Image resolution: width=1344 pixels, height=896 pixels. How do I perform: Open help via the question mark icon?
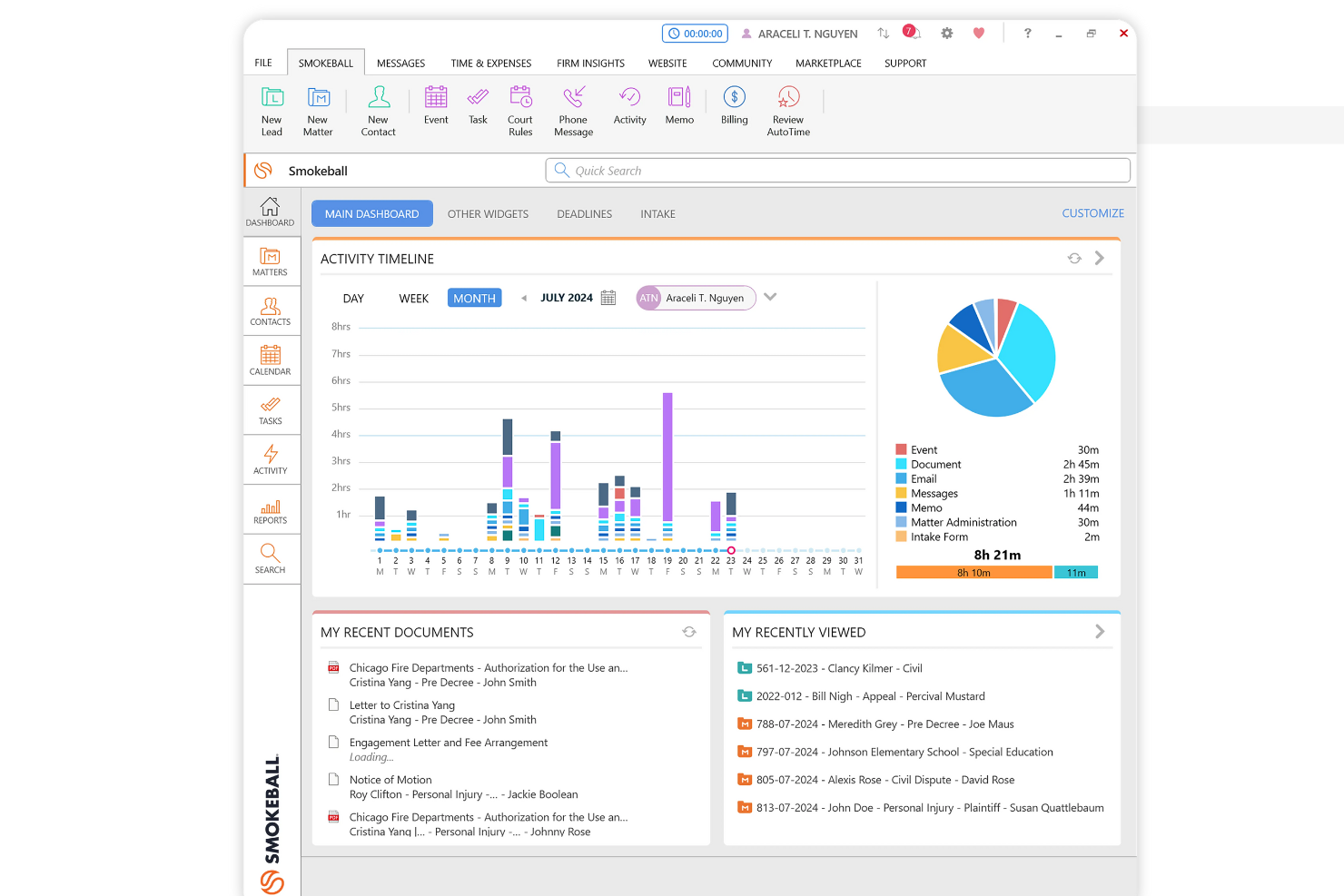pos(1028,33)
